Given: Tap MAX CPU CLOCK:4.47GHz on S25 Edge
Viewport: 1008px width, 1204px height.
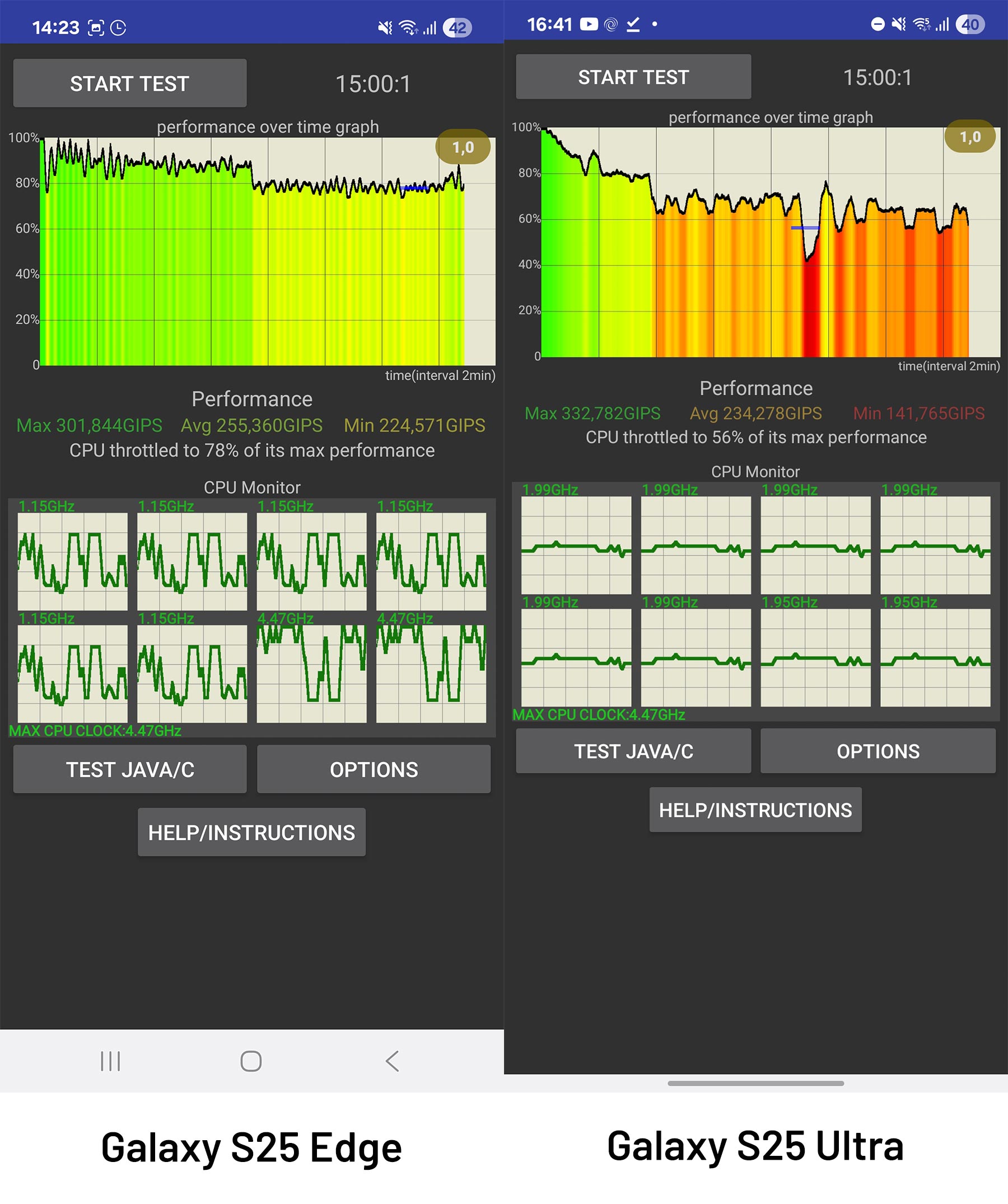Looking at the screenshot, I should [x=95, y=731].
